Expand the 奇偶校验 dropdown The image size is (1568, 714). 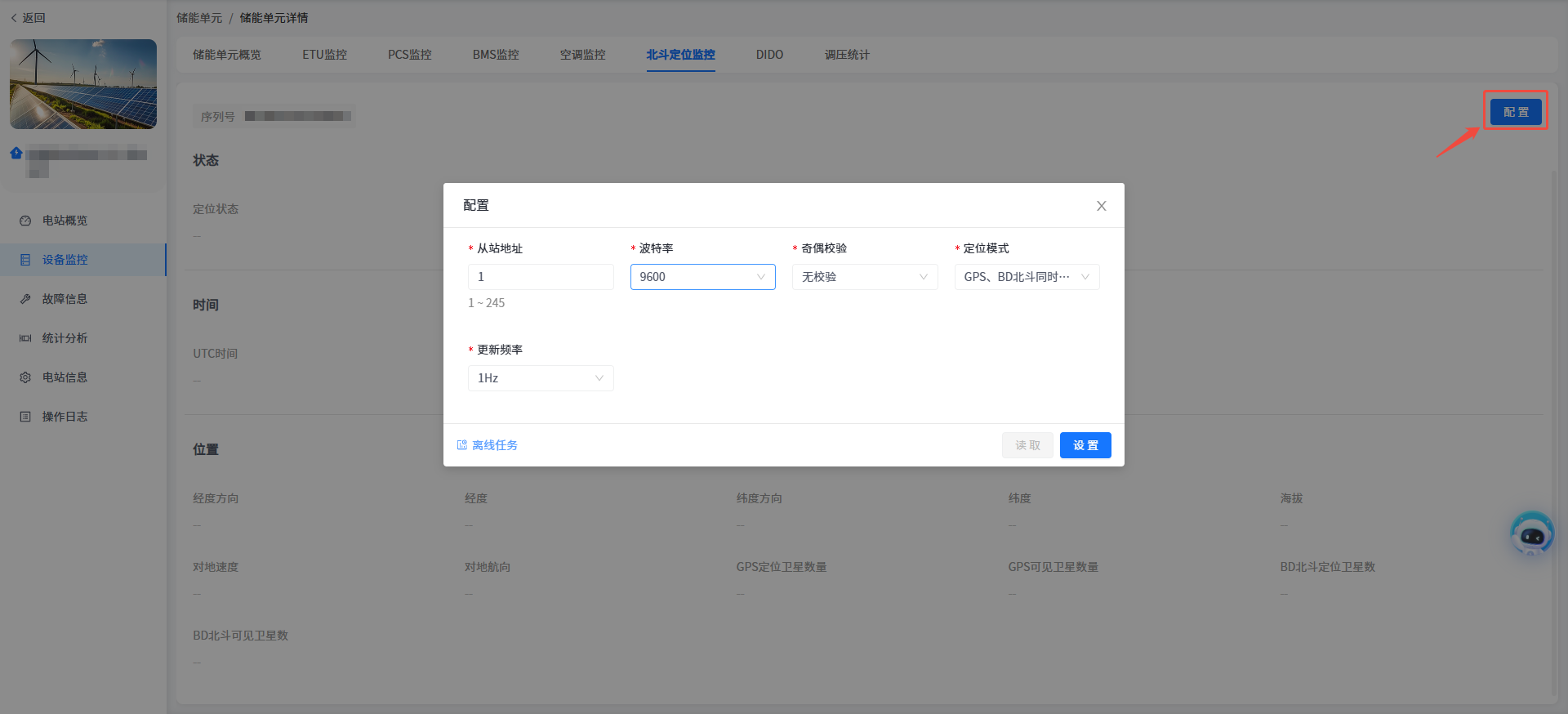(864, 277)
